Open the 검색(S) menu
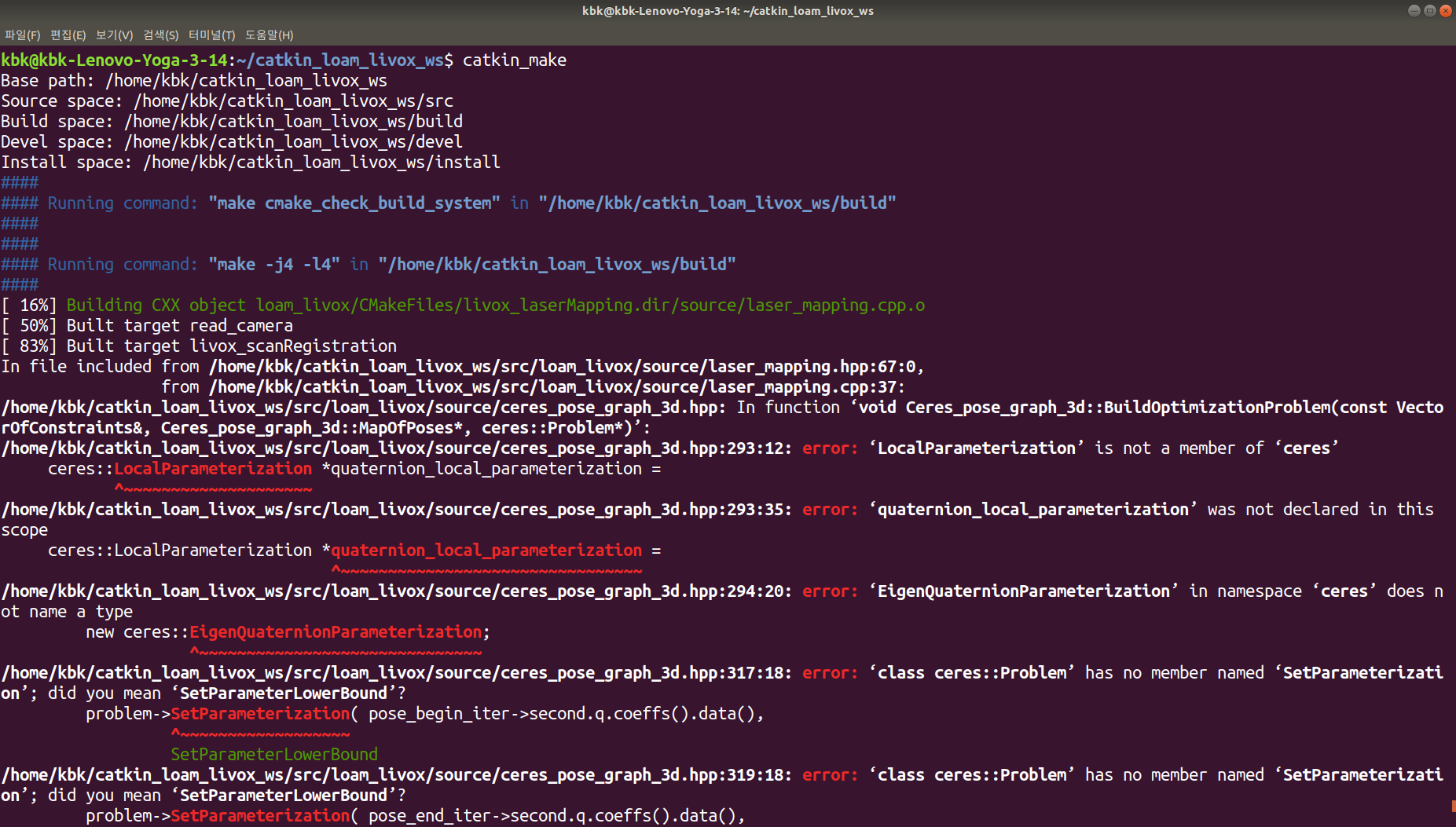This screenshot has height=827, width=1456. tap(160, 35)
